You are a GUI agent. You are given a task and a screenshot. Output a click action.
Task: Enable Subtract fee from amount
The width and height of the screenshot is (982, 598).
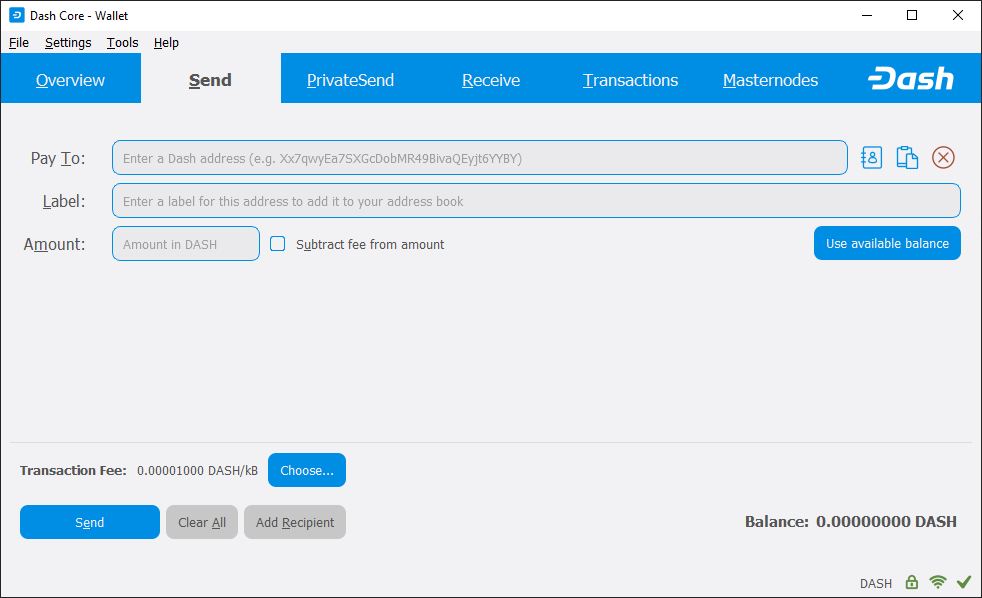click(x=277, y=244)
